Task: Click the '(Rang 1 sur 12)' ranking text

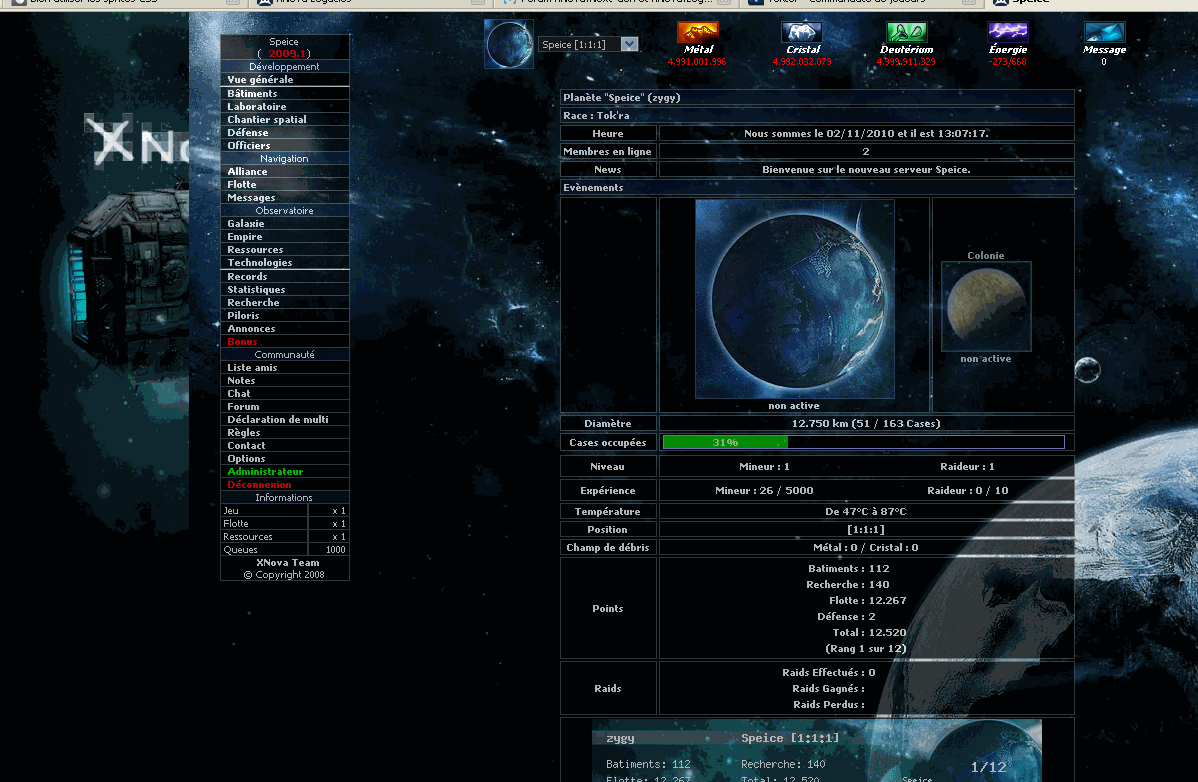Action: pos(866,648)
